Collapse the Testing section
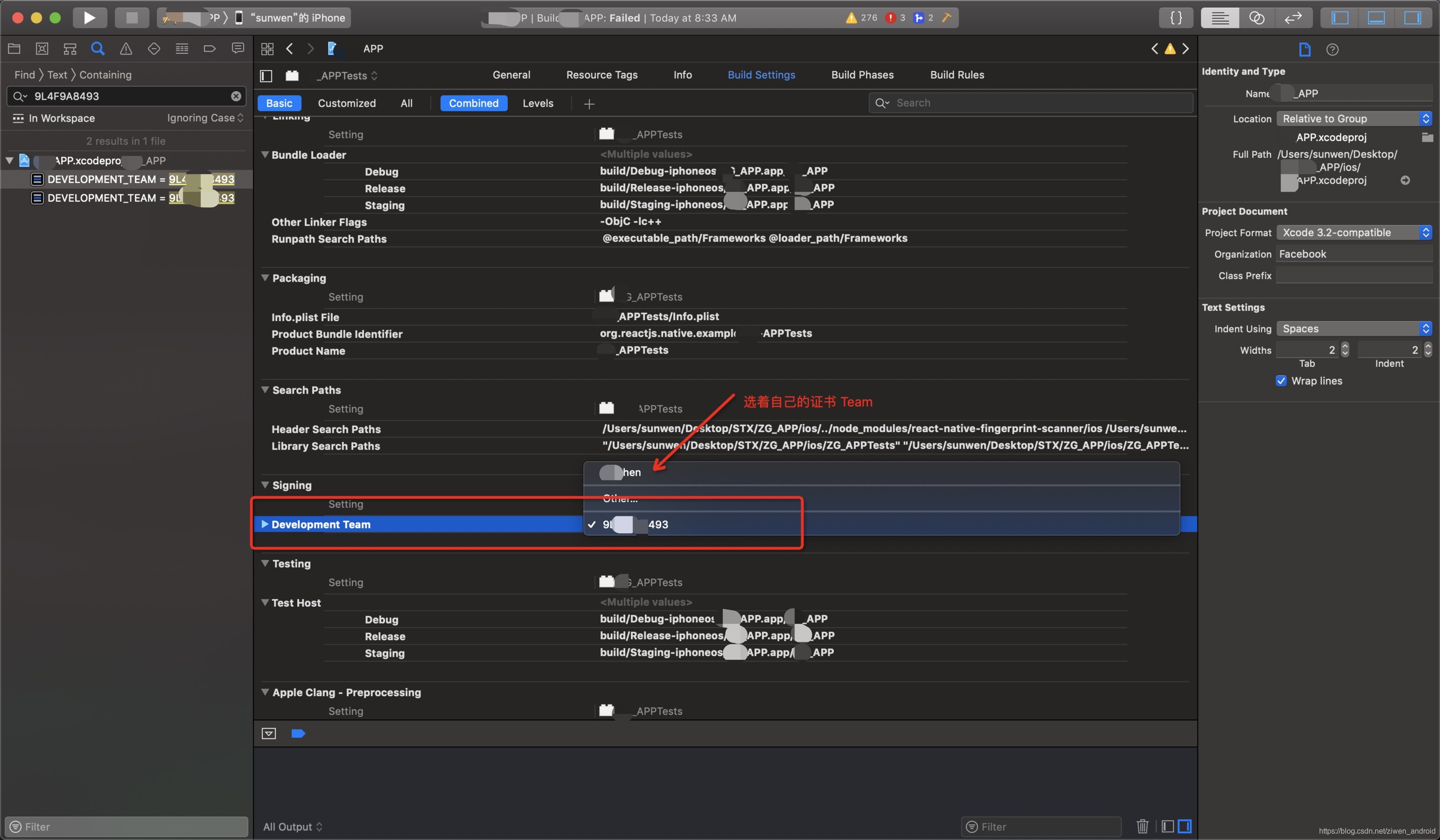 click(265, 563)
